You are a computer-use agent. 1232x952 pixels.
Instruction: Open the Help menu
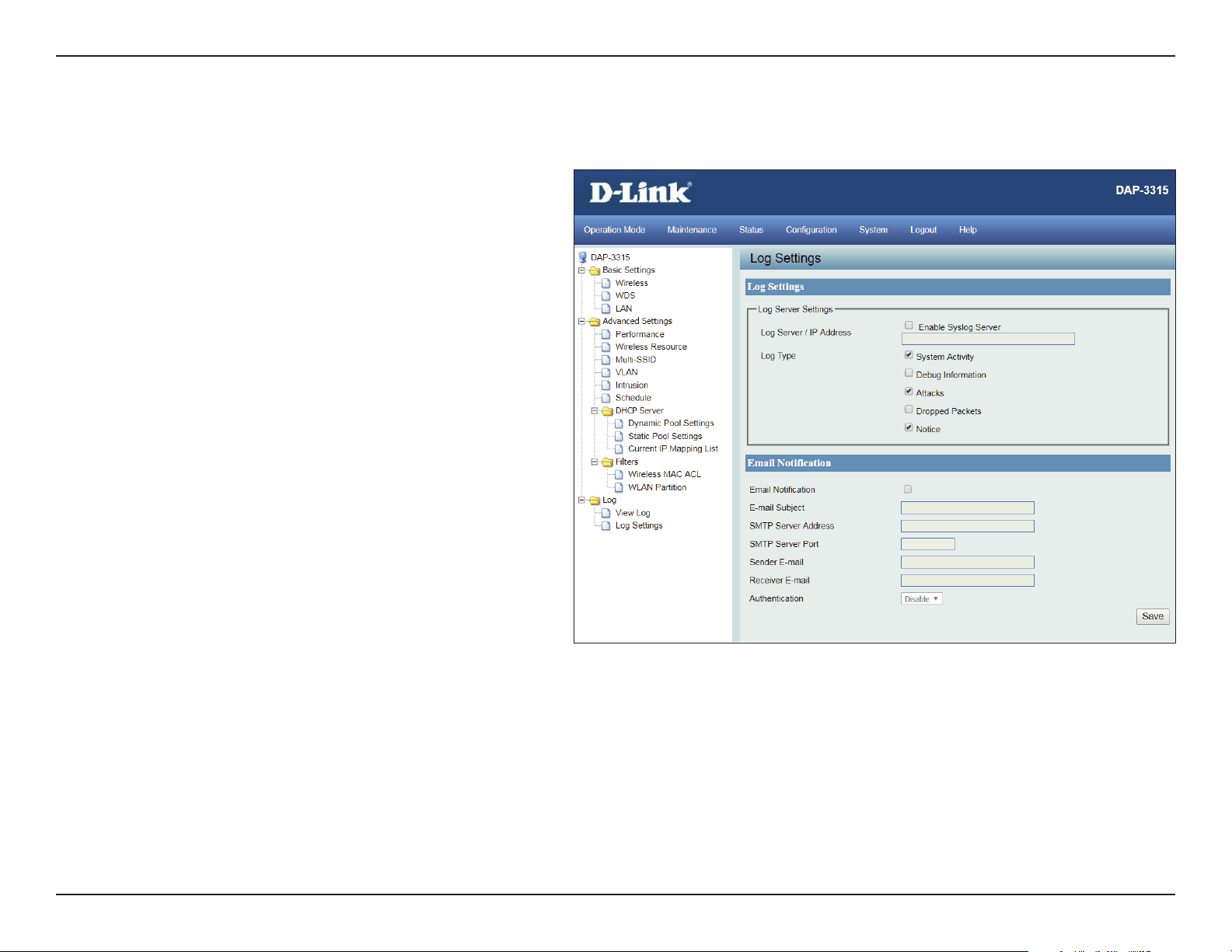click(968, 230)
